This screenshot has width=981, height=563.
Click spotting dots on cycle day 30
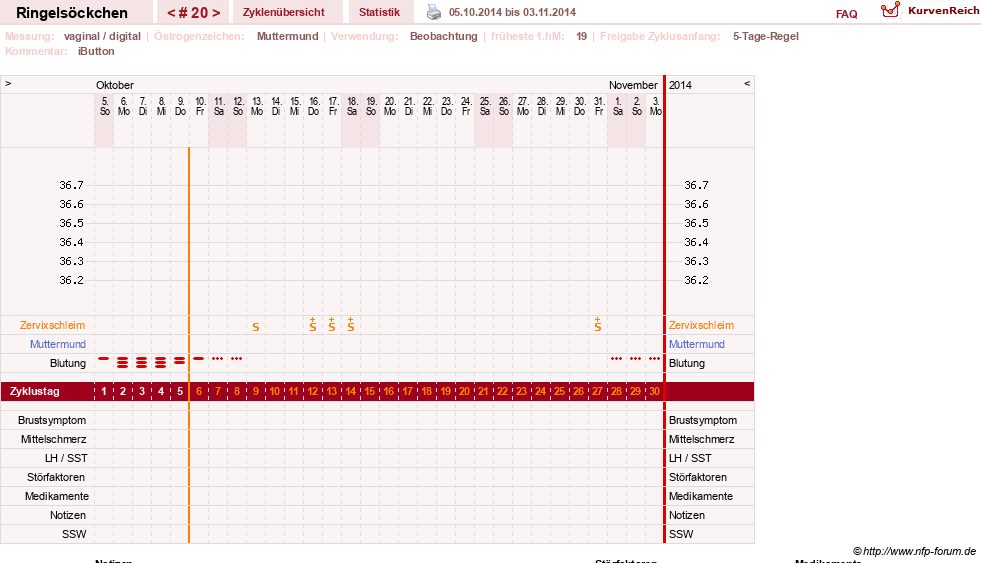654,358
